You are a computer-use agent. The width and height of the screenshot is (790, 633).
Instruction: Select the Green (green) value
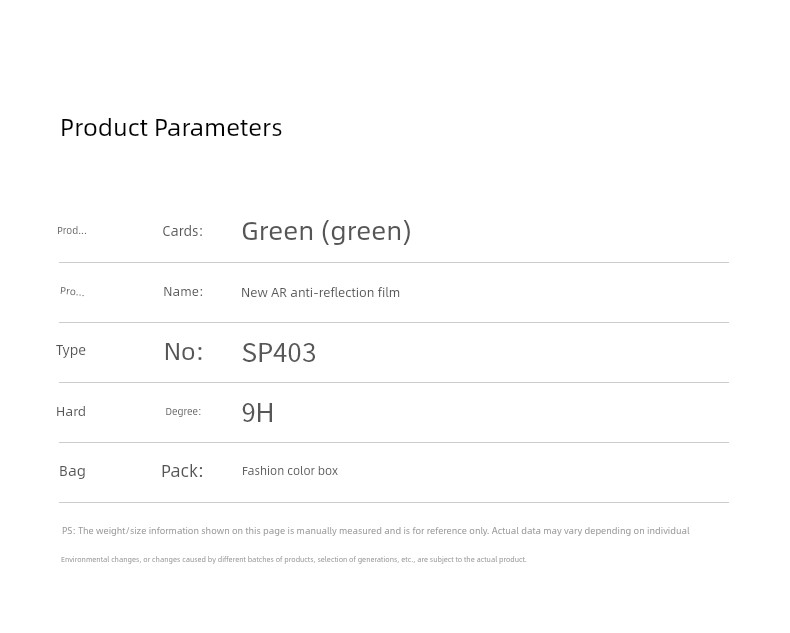(326, 231)
